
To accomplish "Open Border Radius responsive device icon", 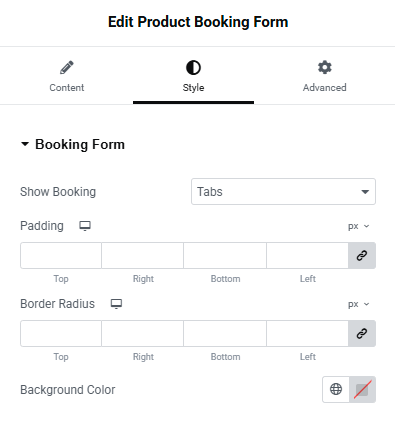I will tap(116, 304).
